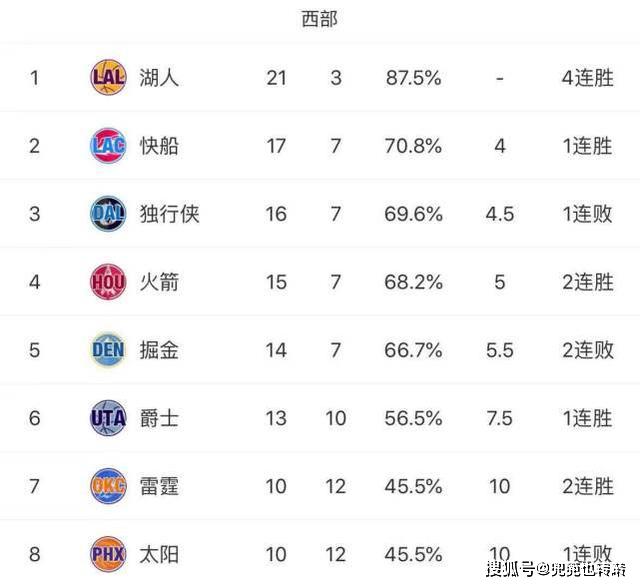Open the 湖人 team name link

click(x=159, y=78)
